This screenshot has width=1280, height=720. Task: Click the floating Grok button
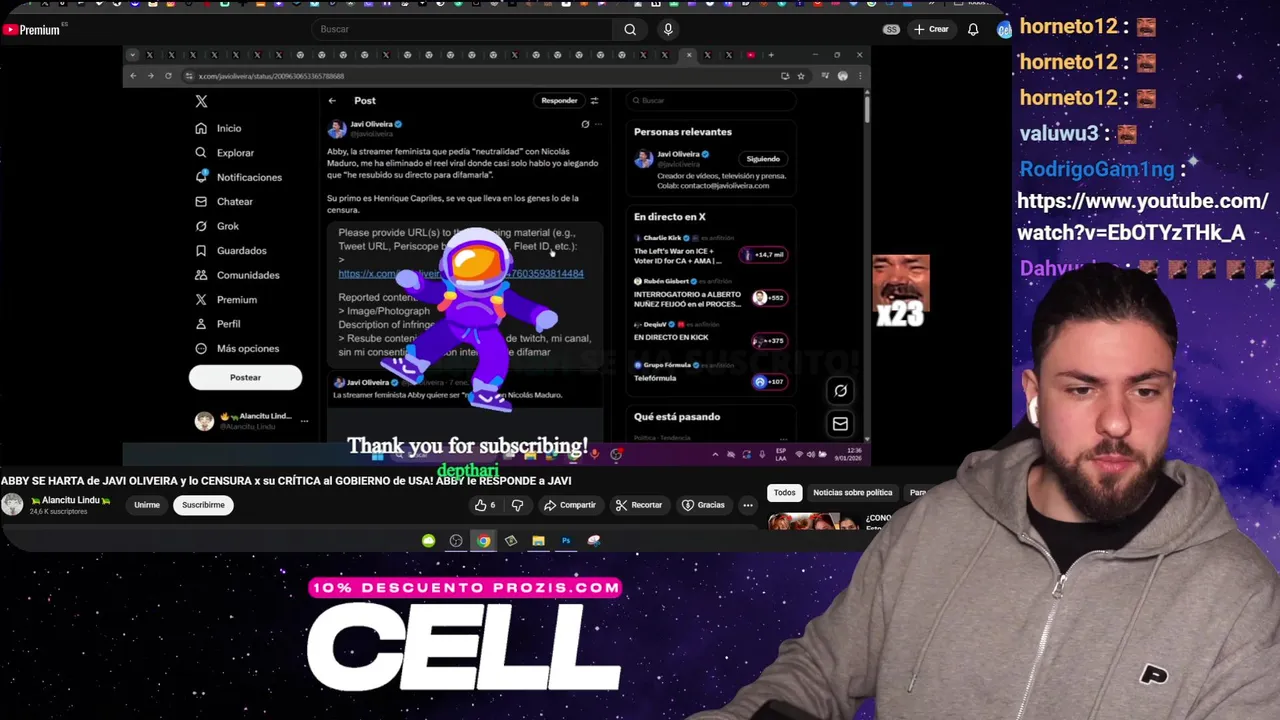840,391
